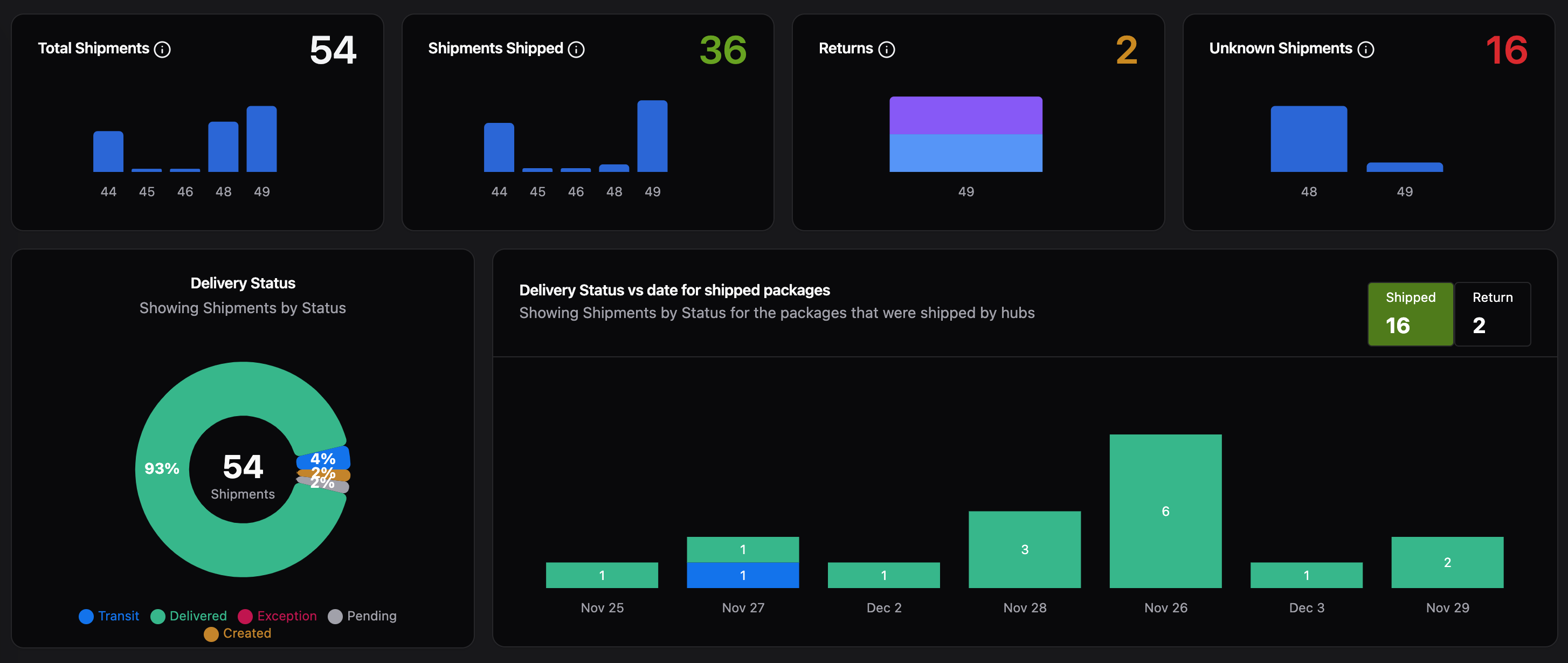The width and height of the screenshot is (1568, 663).
Task: Click the blue Transit legend dot
Action: (x=86, y=616)
